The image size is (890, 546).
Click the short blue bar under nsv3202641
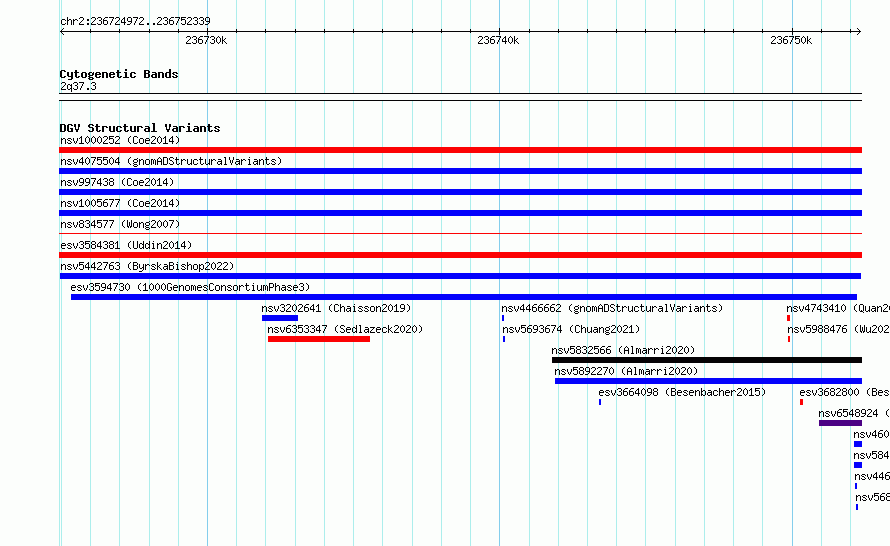pyautogui.click(x=280, y=318)
